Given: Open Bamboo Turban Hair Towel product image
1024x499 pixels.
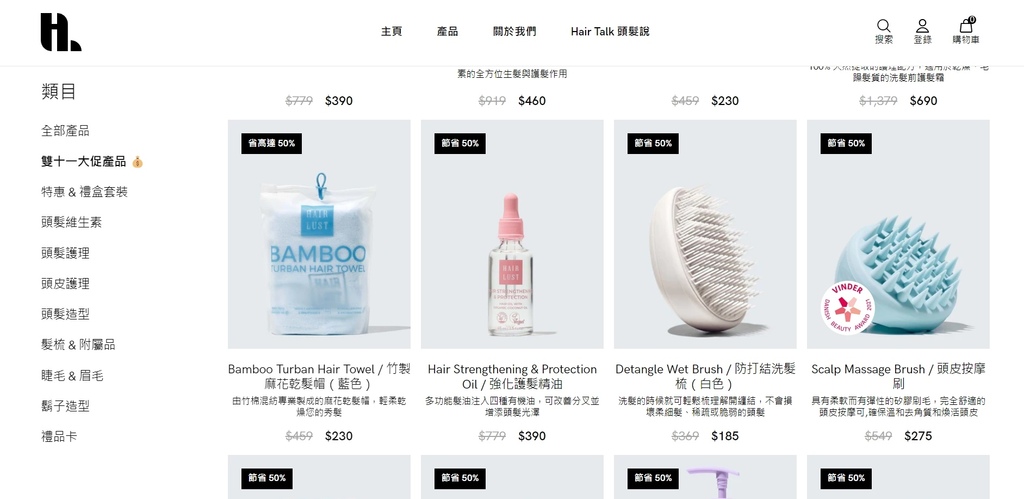Looking at the screenshot, I should 319,234.
